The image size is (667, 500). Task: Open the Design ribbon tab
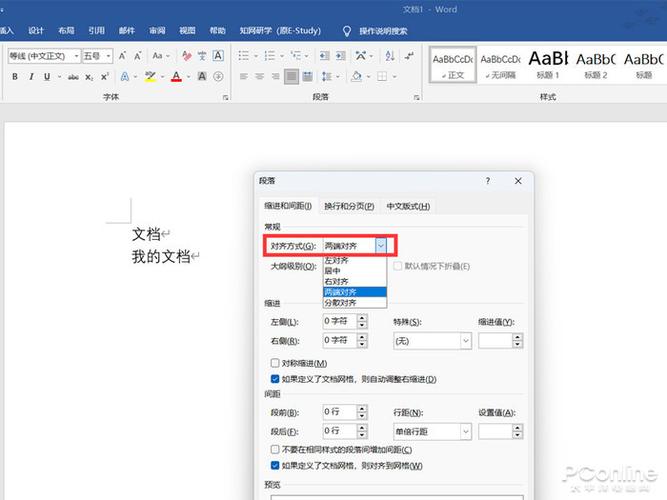[36, 31]
